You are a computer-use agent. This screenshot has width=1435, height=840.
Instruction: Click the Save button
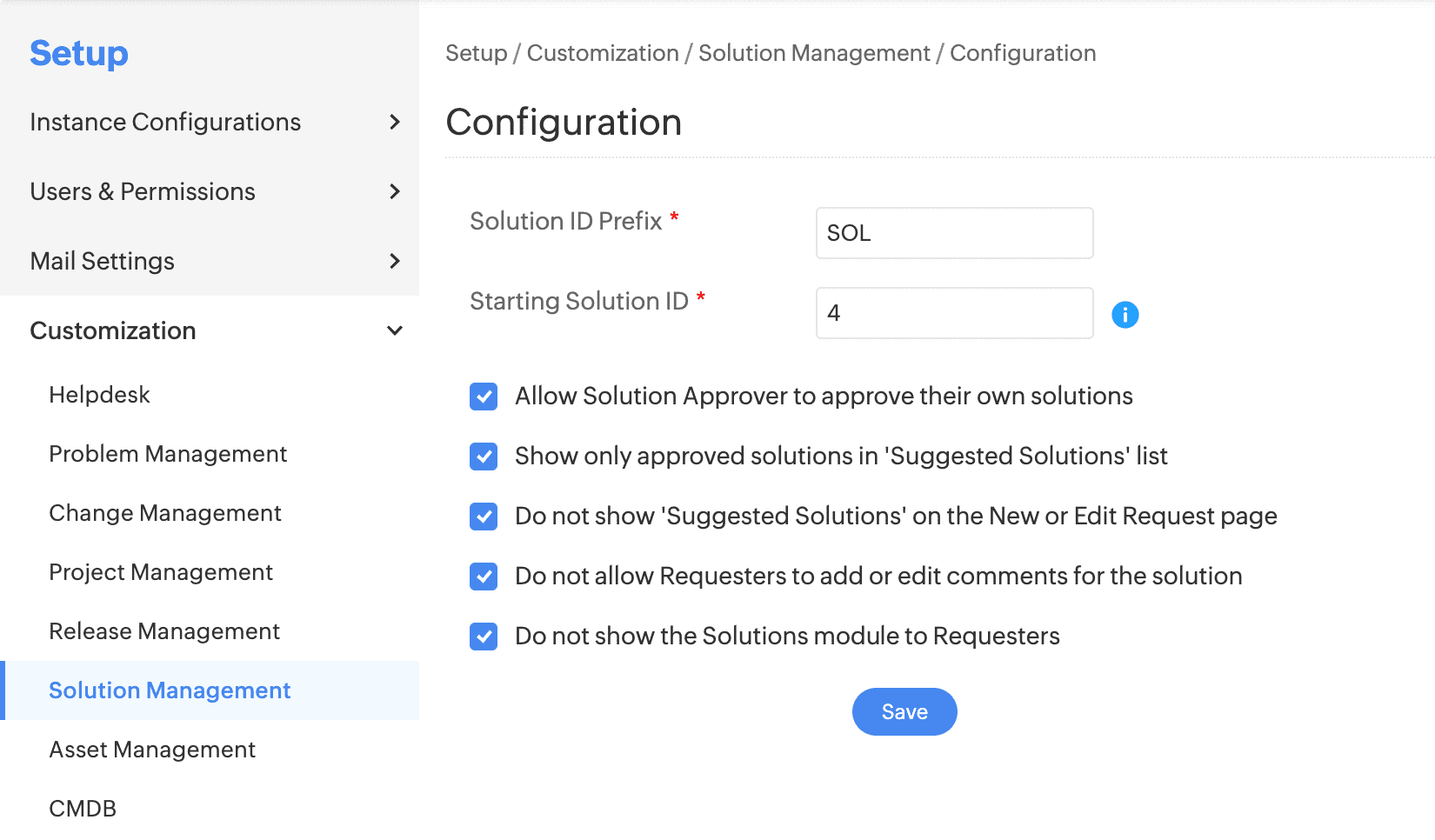(904, 712)
